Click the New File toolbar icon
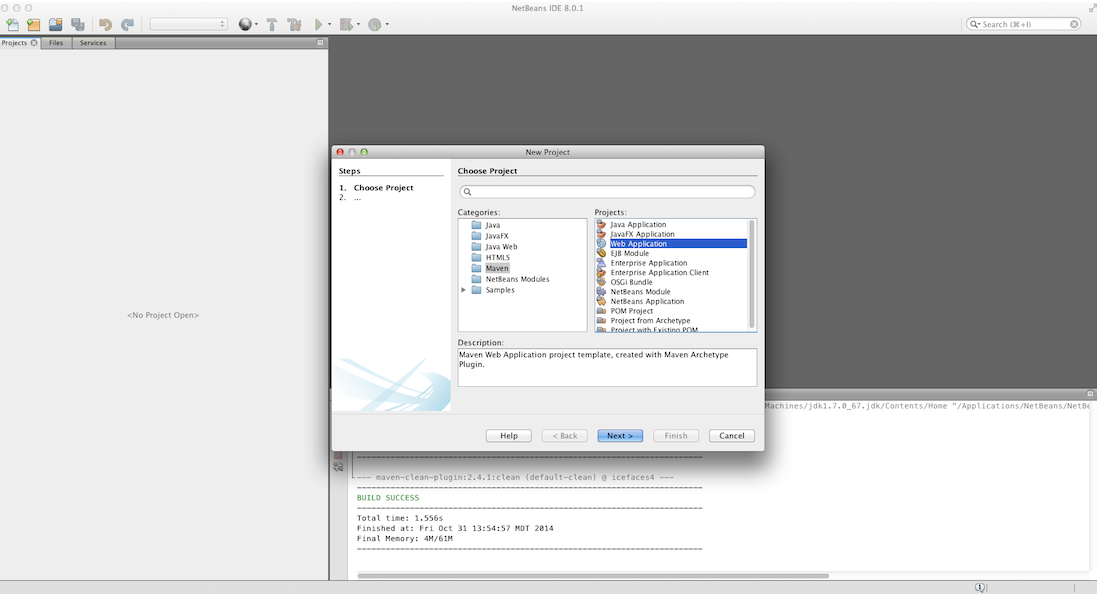 [x=12, y=24]
